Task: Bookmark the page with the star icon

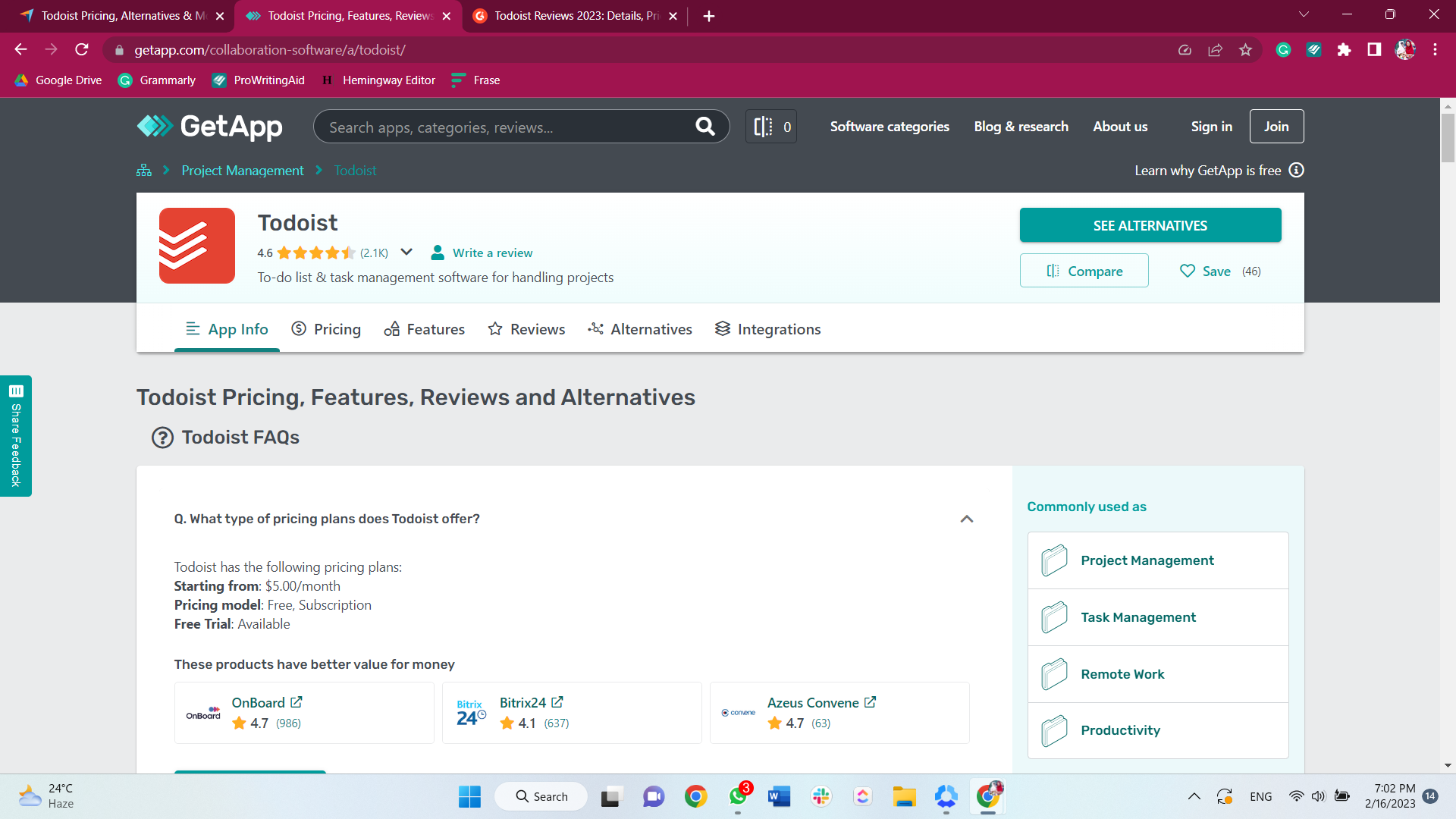Action: point(1244,49)
